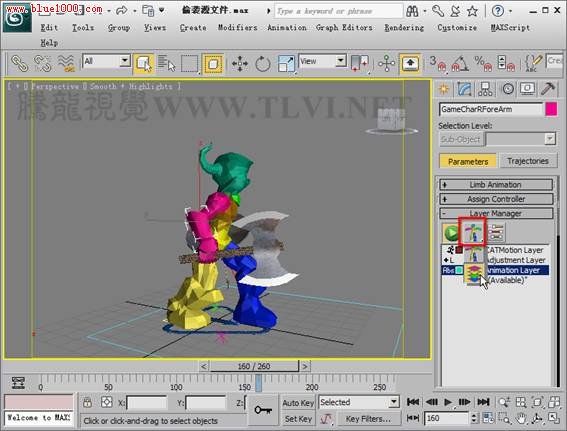This screenshot has width=567, height=431.
Task: Open the Modifiers menu
Action: 238,27
